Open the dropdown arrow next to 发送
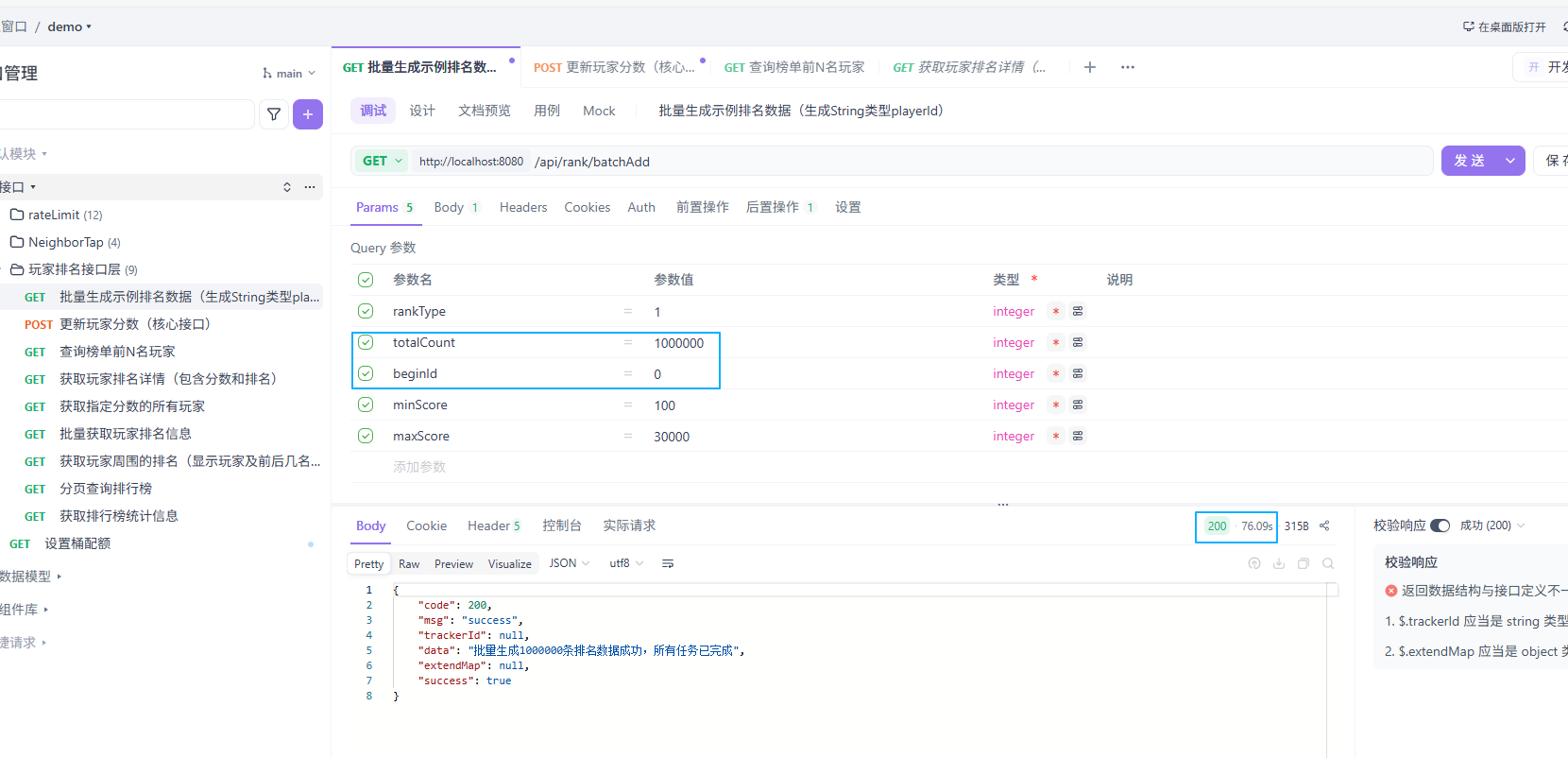Viewport: 1568px width, 758px height. tap(1511, 161)
